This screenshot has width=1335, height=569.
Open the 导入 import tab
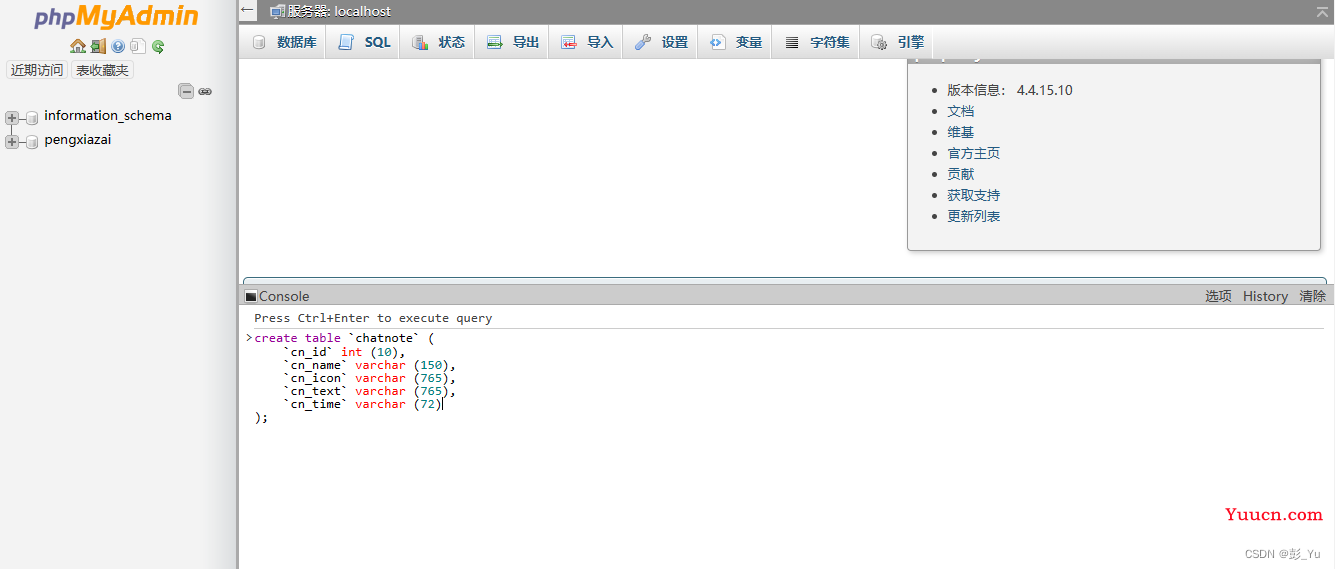click(586, 42)
